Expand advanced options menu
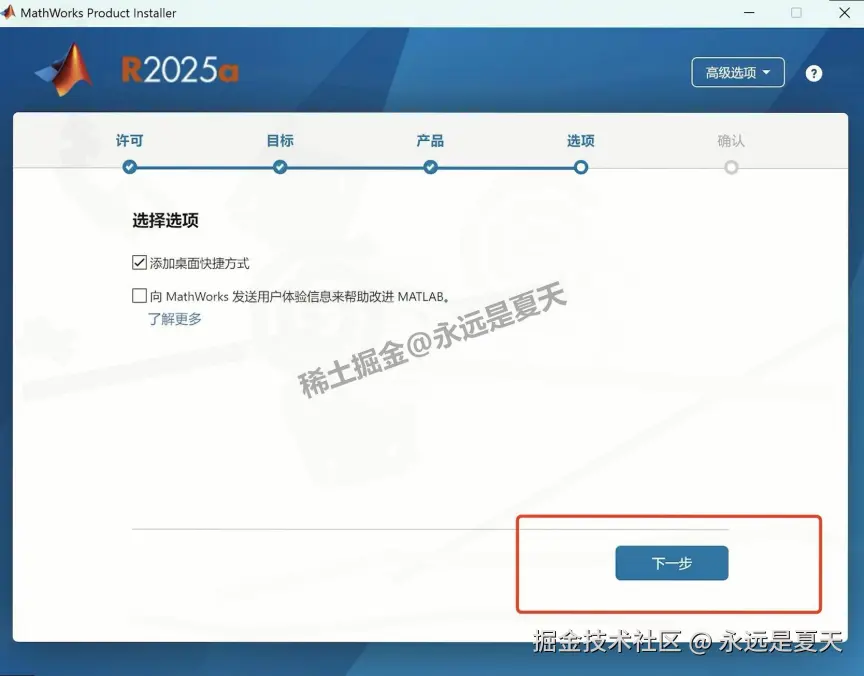The image size is (864, 676). point(738,72)
